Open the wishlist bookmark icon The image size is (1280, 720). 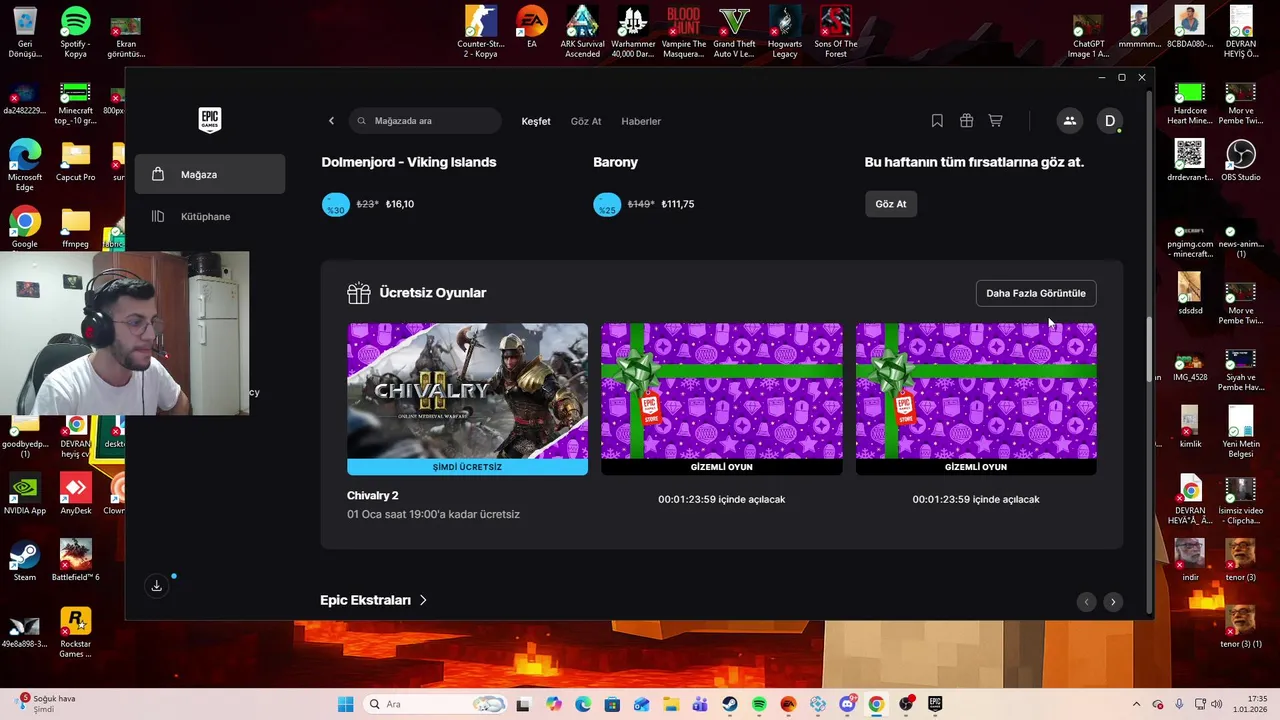coord(937,121)
